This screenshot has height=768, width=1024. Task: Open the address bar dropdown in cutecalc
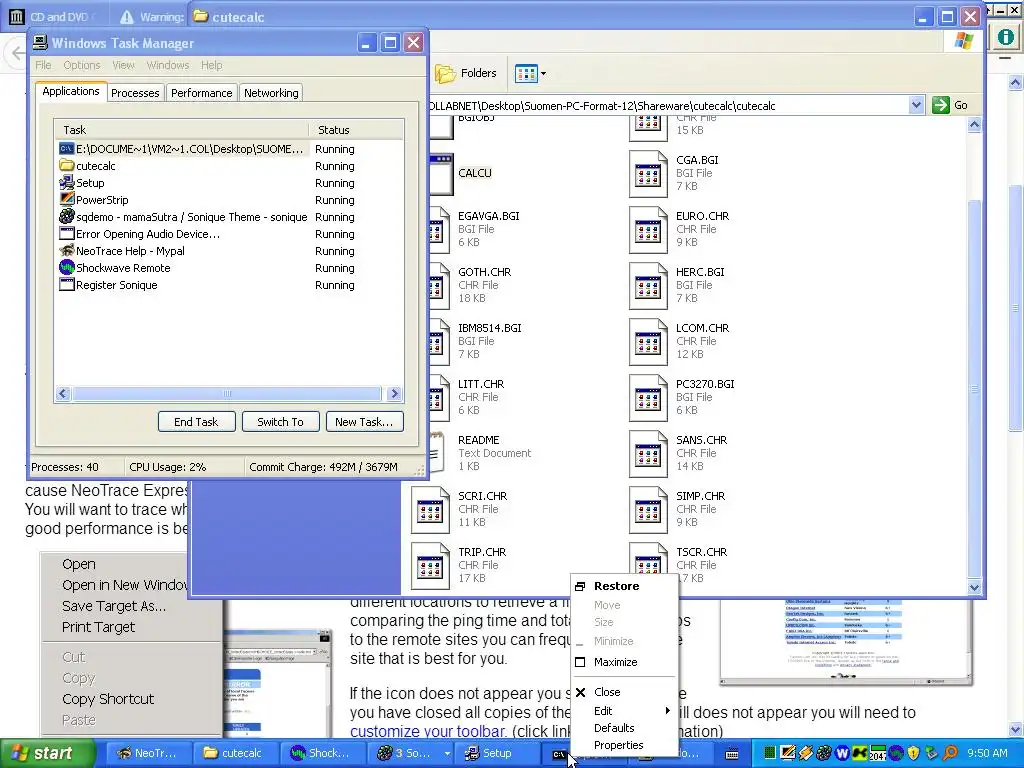pyautogui.click(x=916, y=105)
